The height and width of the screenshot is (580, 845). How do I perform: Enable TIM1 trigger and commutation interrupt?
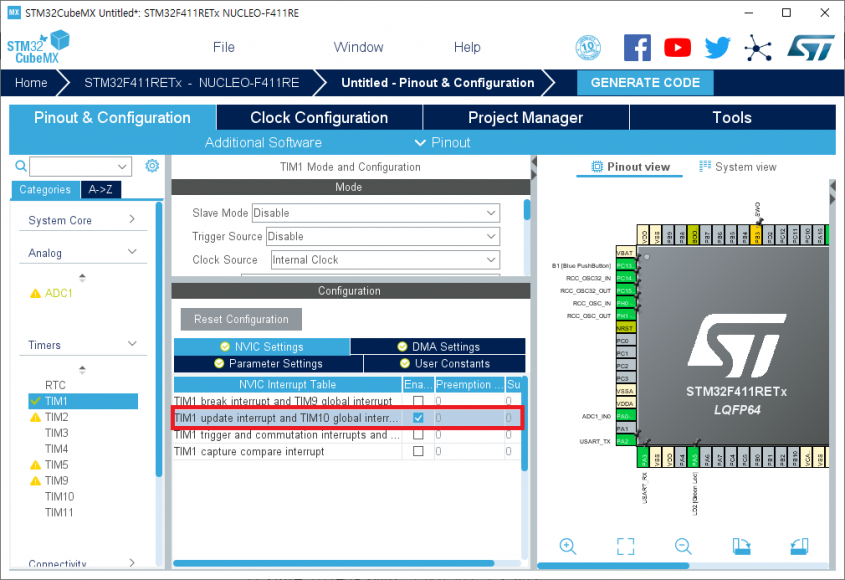(418, 434)
